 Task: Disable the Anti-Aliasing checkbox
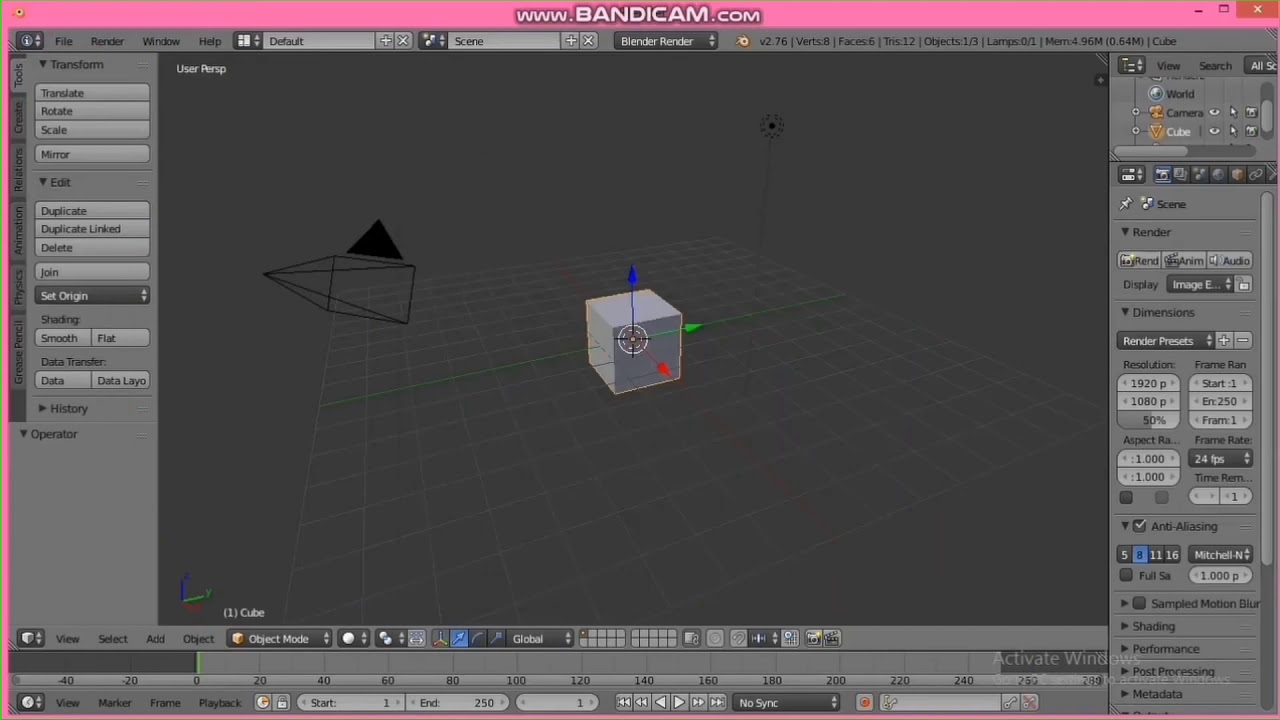click(1139, 526)
